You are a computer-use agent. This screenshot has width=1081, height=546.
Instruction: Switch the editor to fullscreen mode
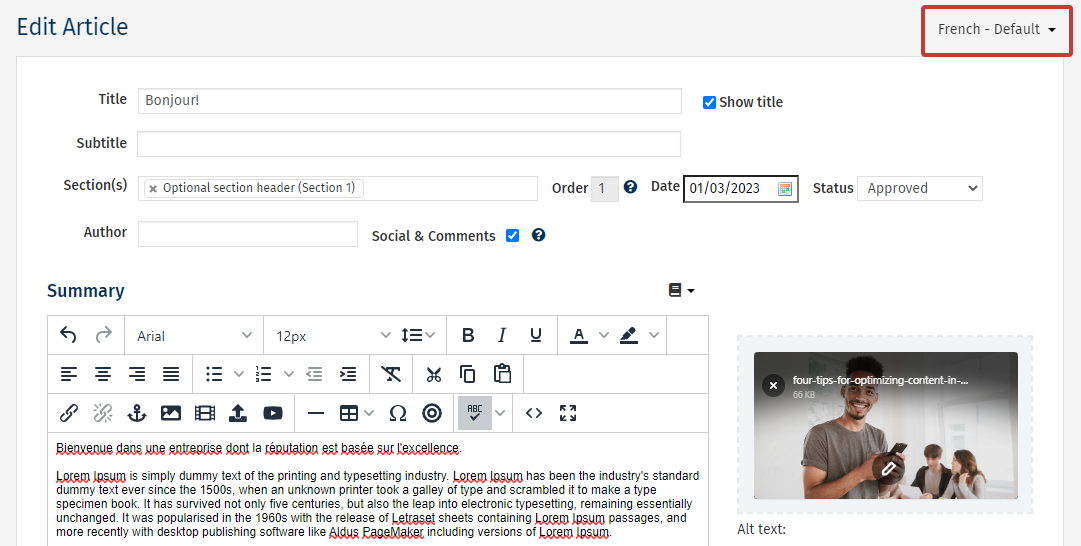568,413
